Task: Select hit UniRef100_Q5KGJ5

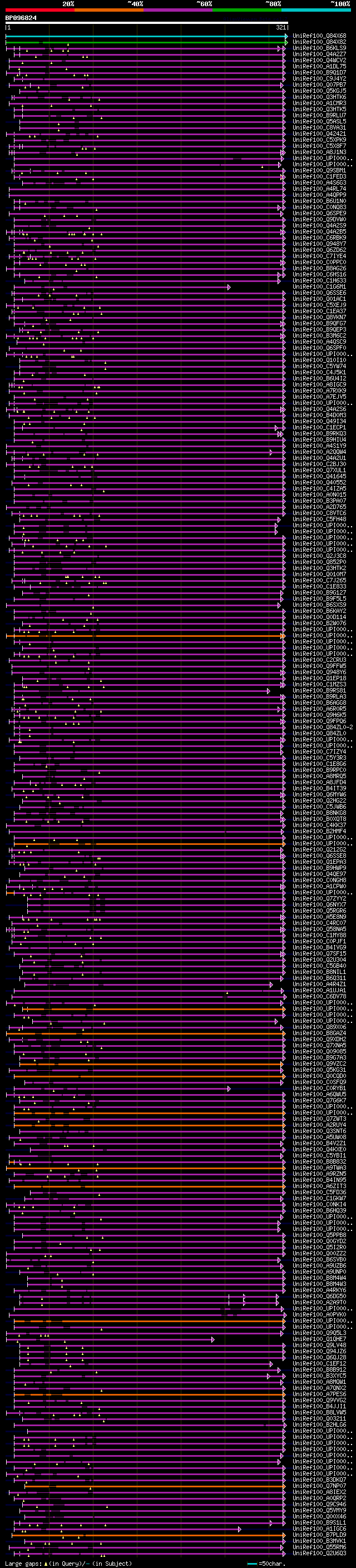Action: (319, 91)
